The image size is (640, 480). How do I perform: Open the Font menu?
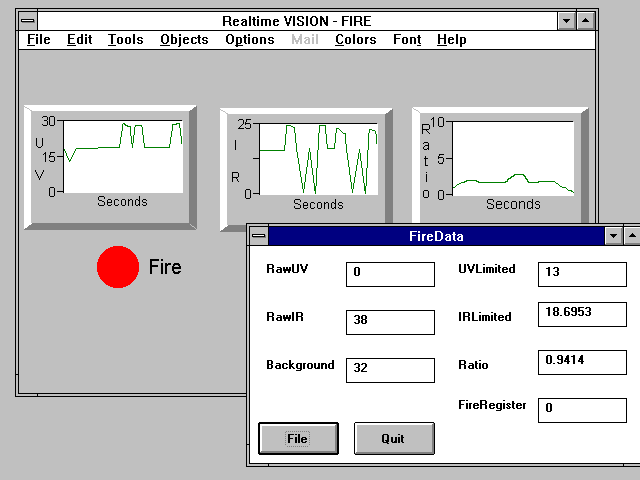click(x=406, y=40)
